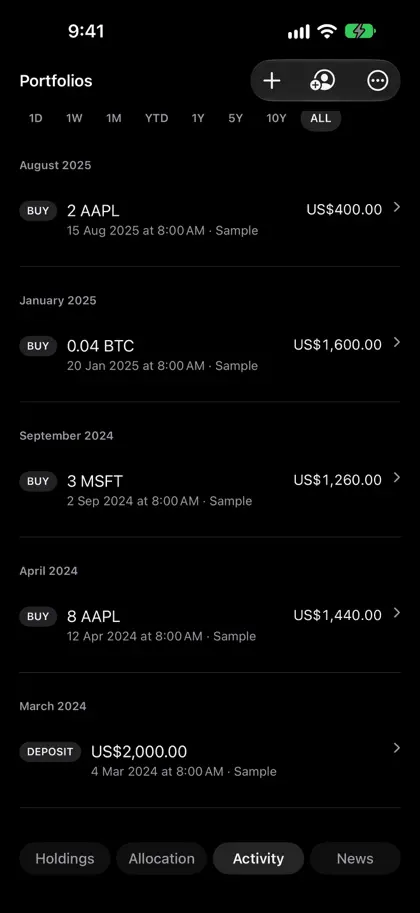Open the 0.04 BTC transaction chevron
Viewport: 420px width, 913px height.
pos(397,342)
